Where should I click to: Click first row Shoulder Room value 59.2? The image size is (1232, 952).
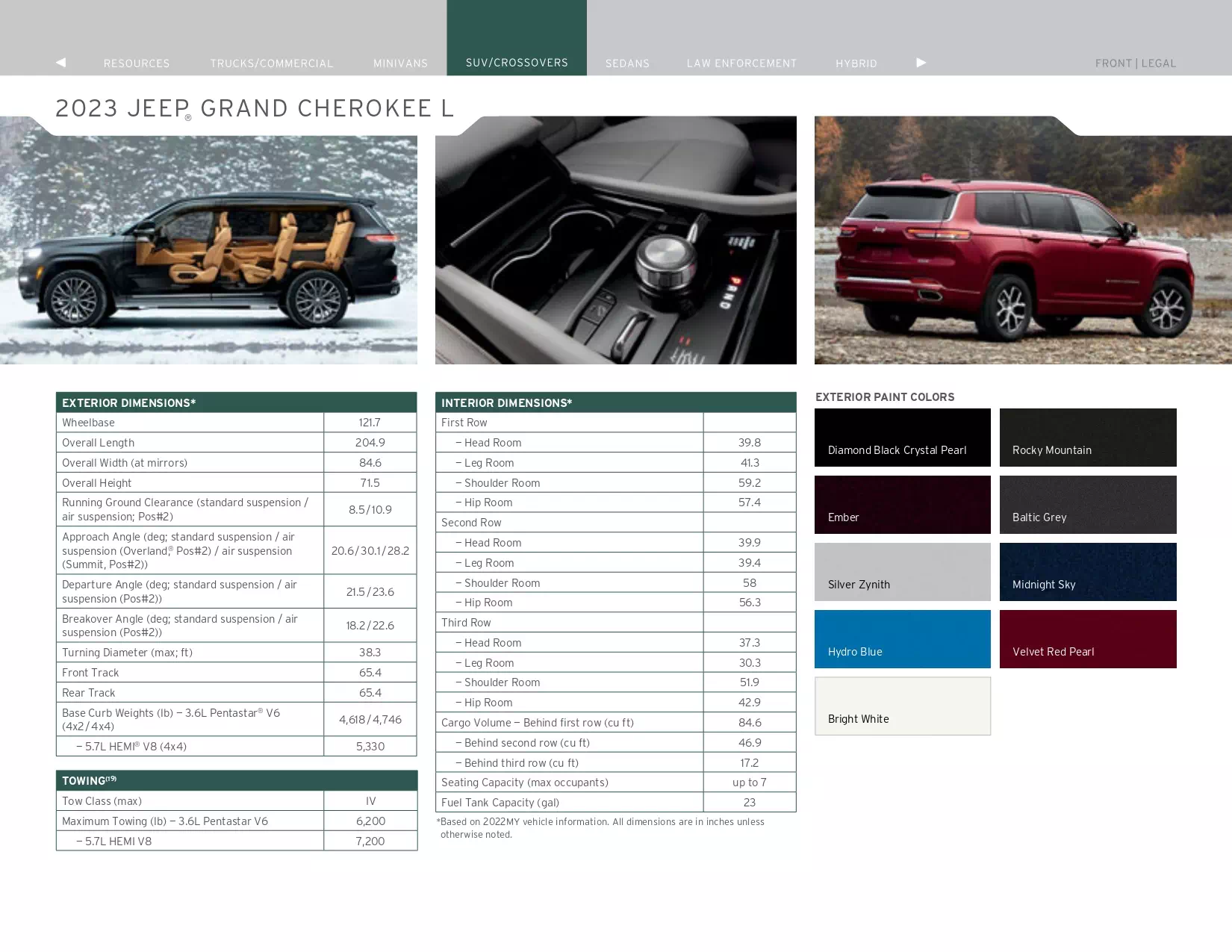tap(750, 483)
